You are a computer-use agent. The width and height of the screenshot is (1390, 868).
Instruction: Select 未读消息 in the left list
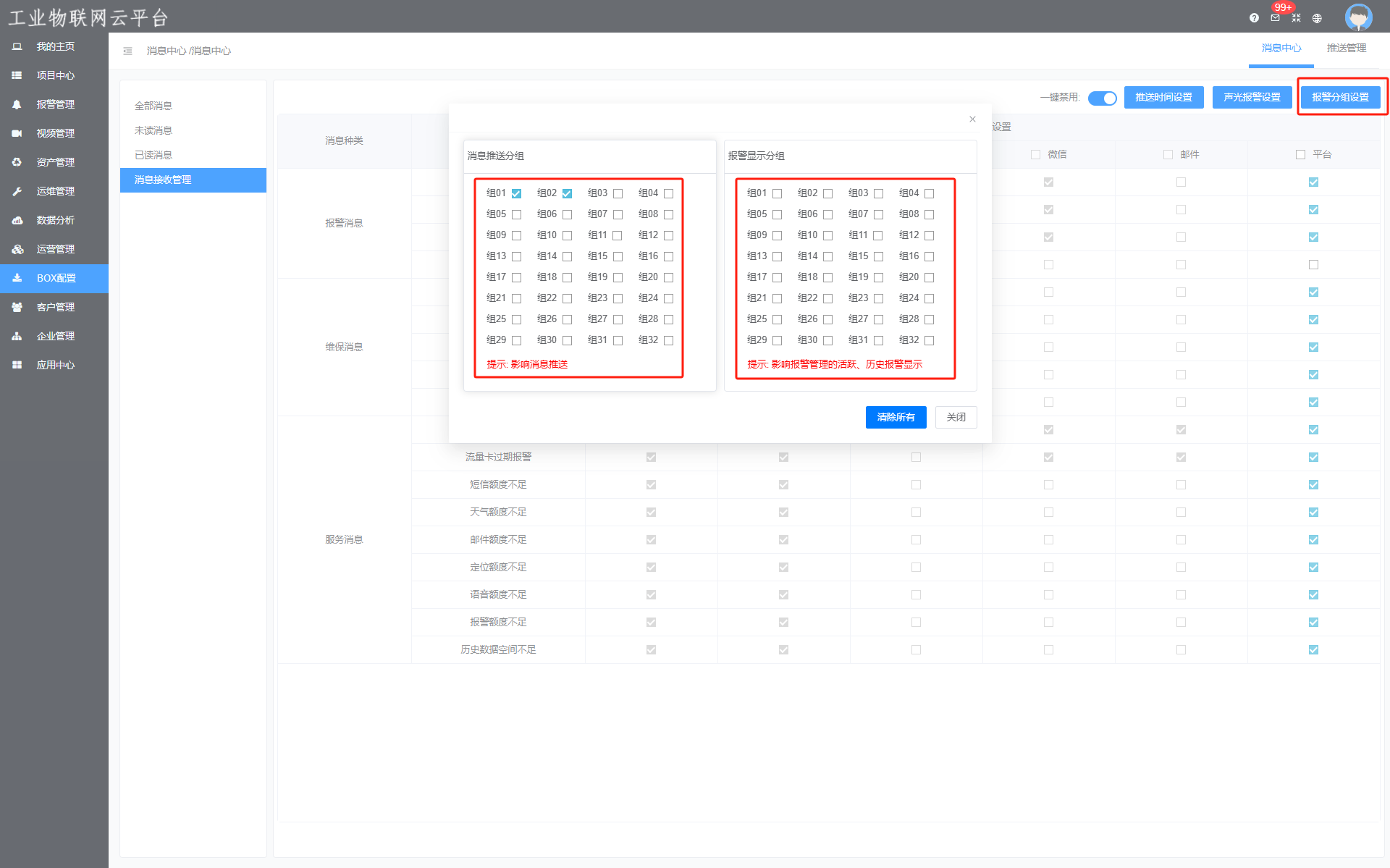click(x=153, y=130)
